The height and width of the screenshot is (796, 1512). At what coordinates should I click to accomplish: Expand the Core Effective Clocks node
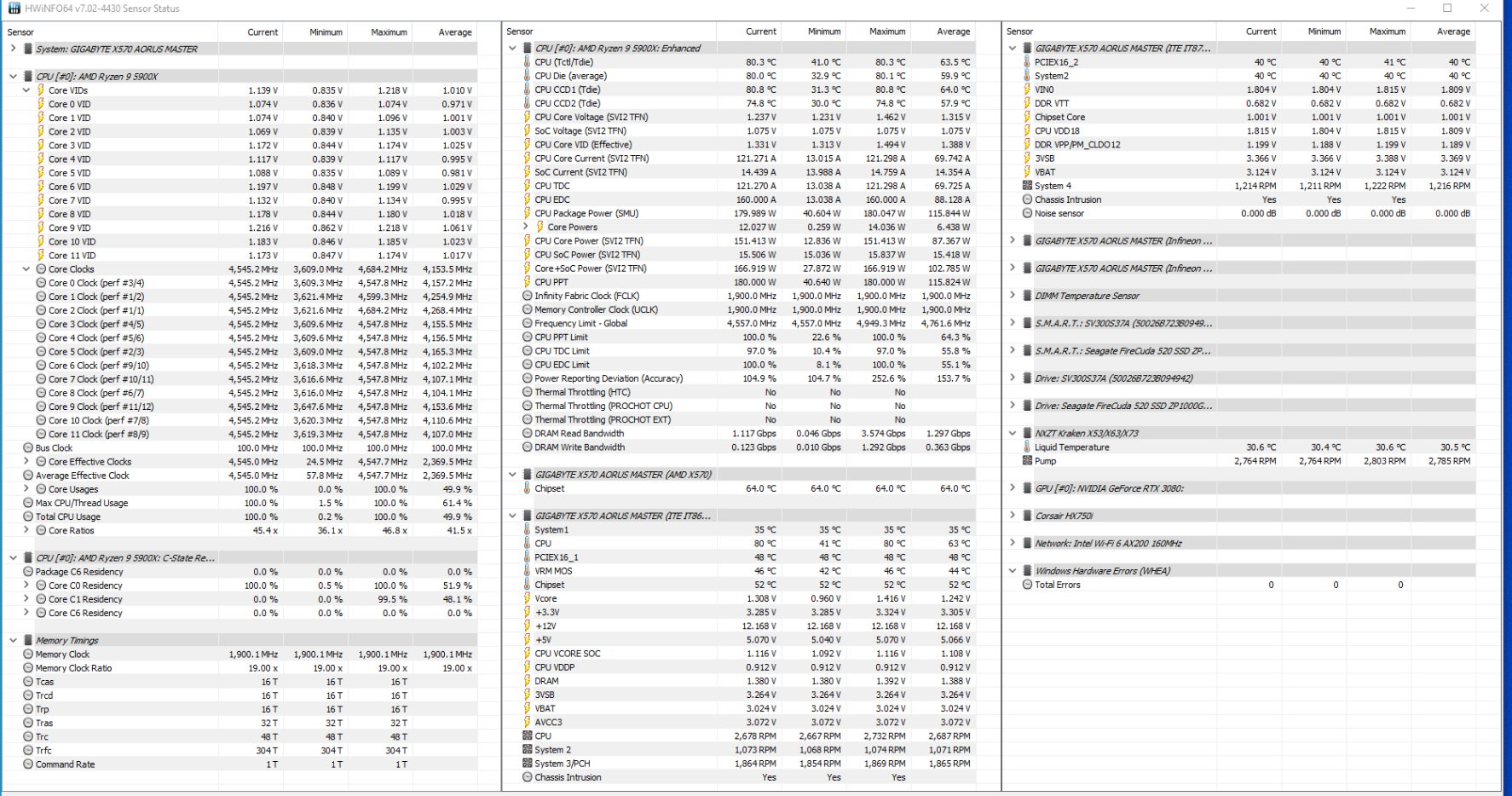tap(26, 462)
